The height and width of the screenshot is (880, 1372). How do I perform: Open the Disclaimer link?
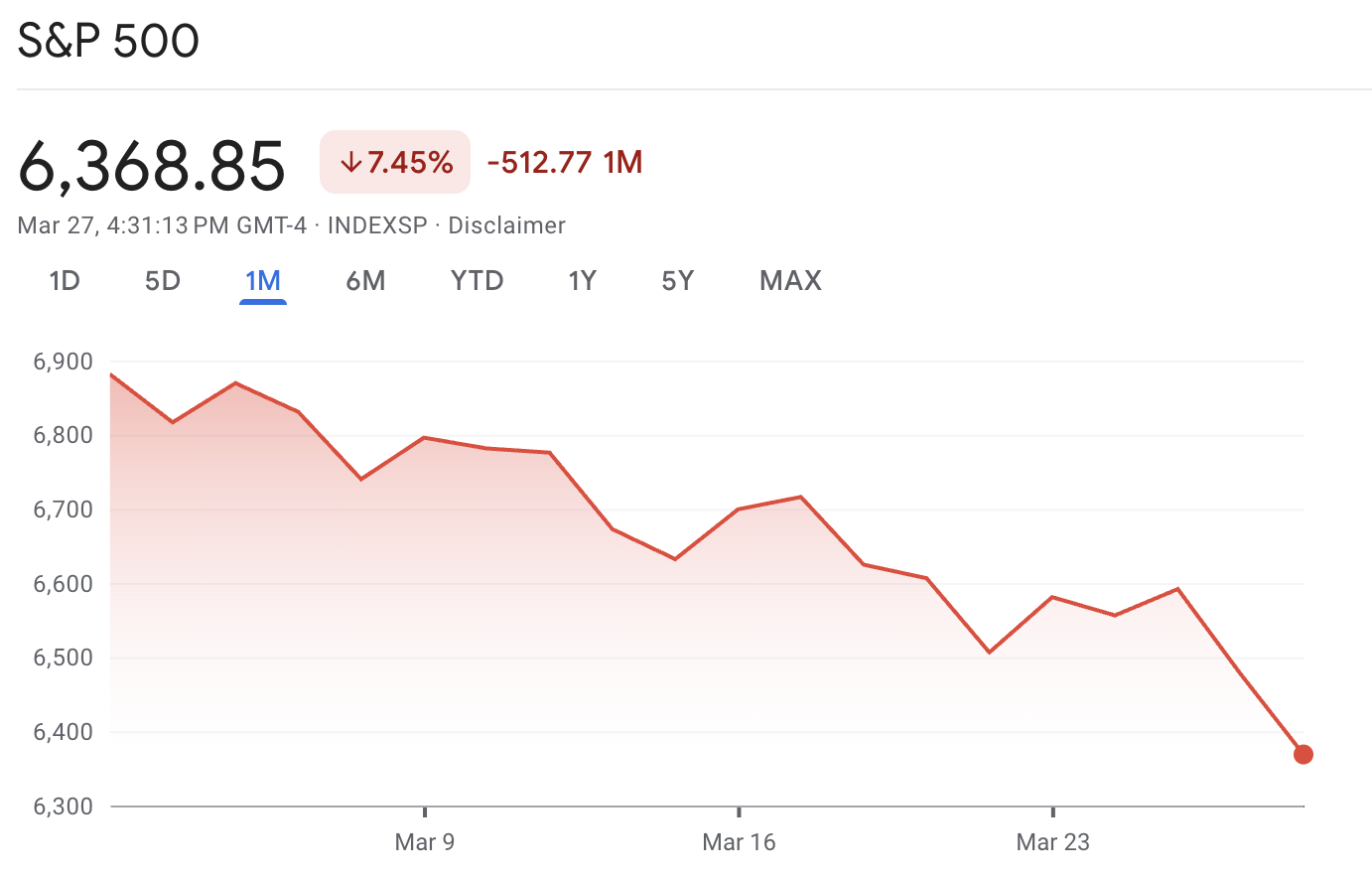[506, 225]
